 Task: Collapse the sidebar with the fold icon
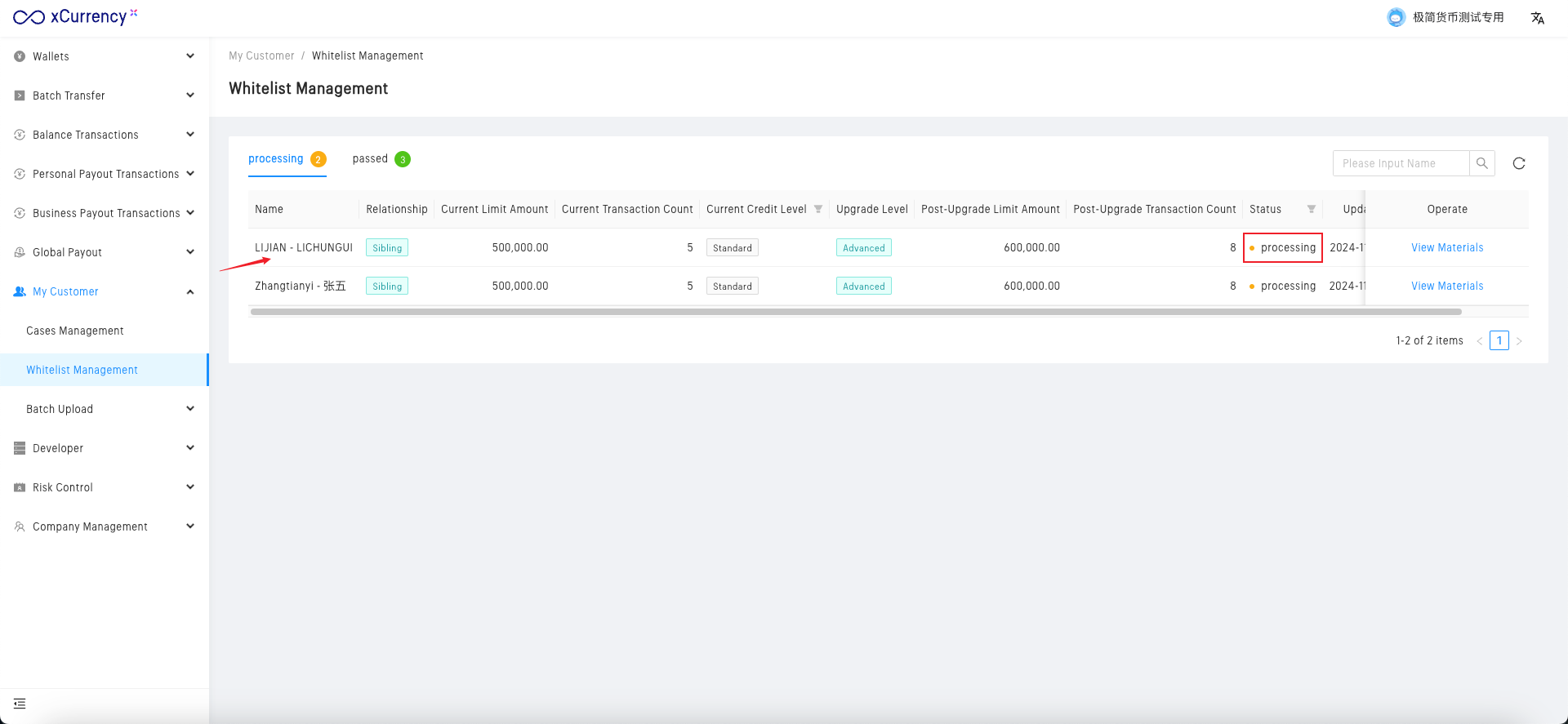pos(20,704)
